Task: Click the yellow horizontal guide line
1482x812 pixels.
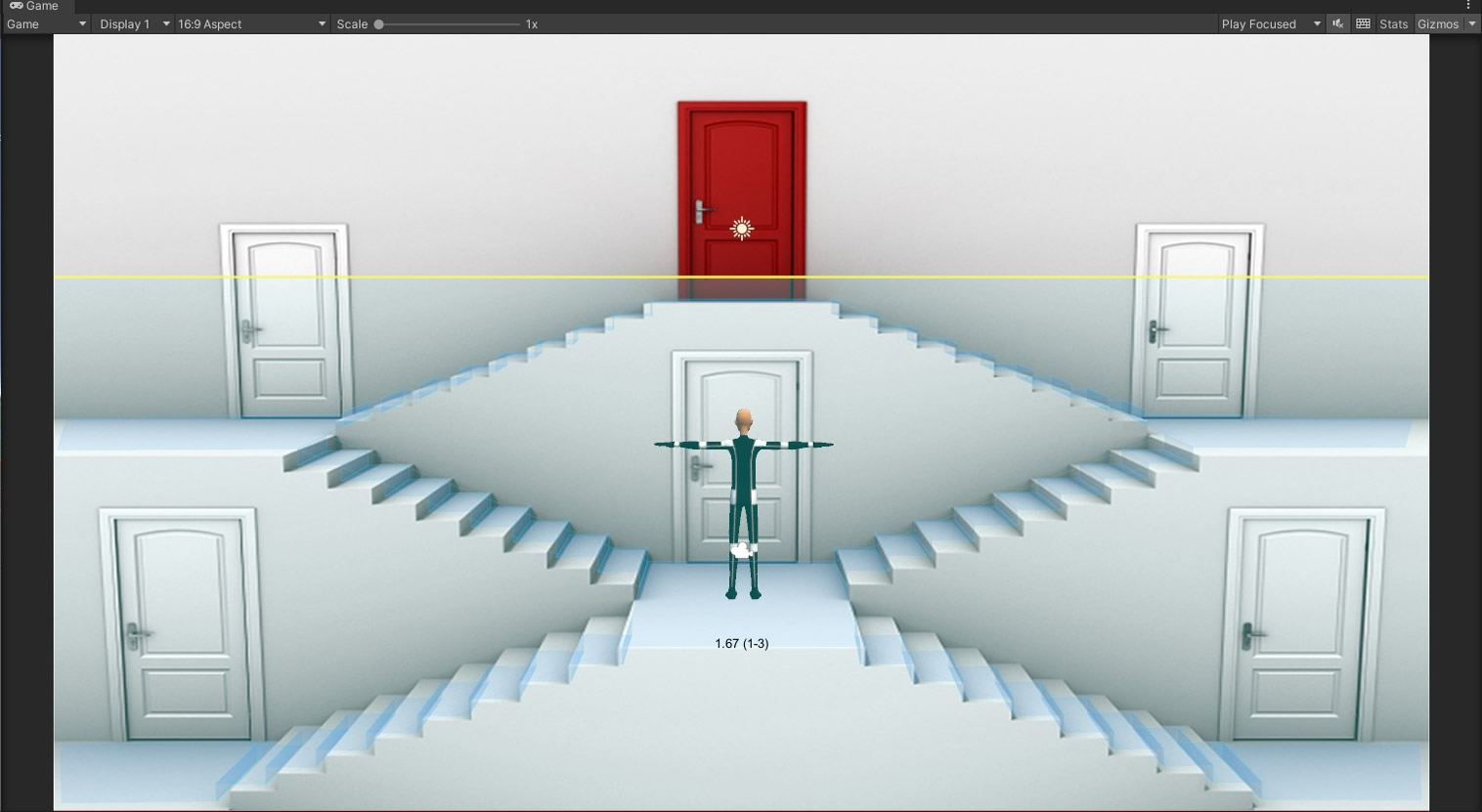Action: 391,277
